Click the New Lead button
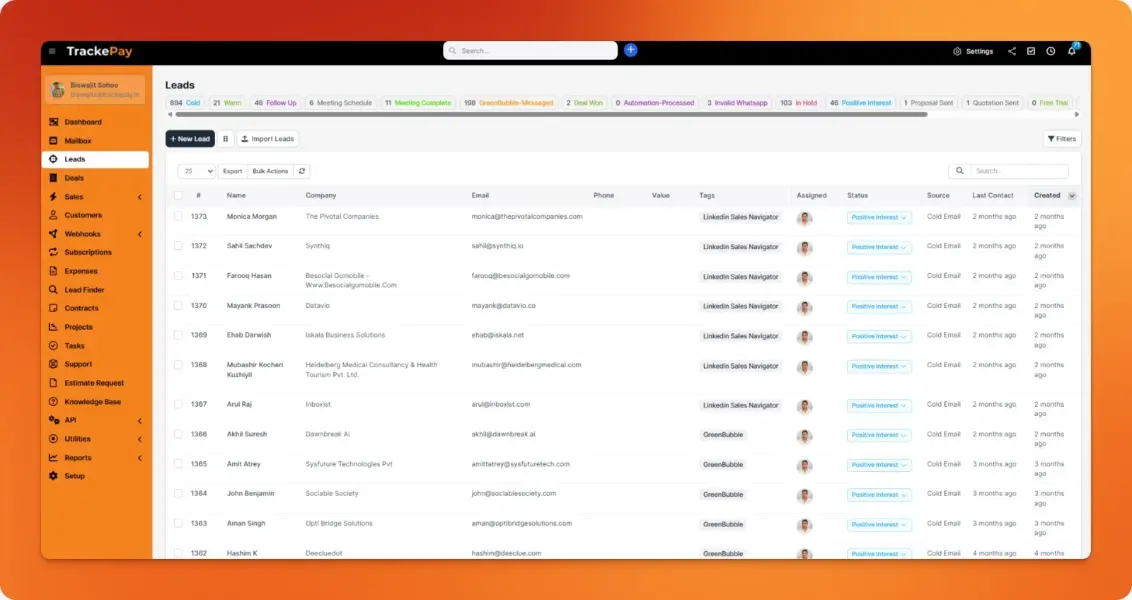The height and width of the screenshot is (600, 1132). tap(190, 139)
